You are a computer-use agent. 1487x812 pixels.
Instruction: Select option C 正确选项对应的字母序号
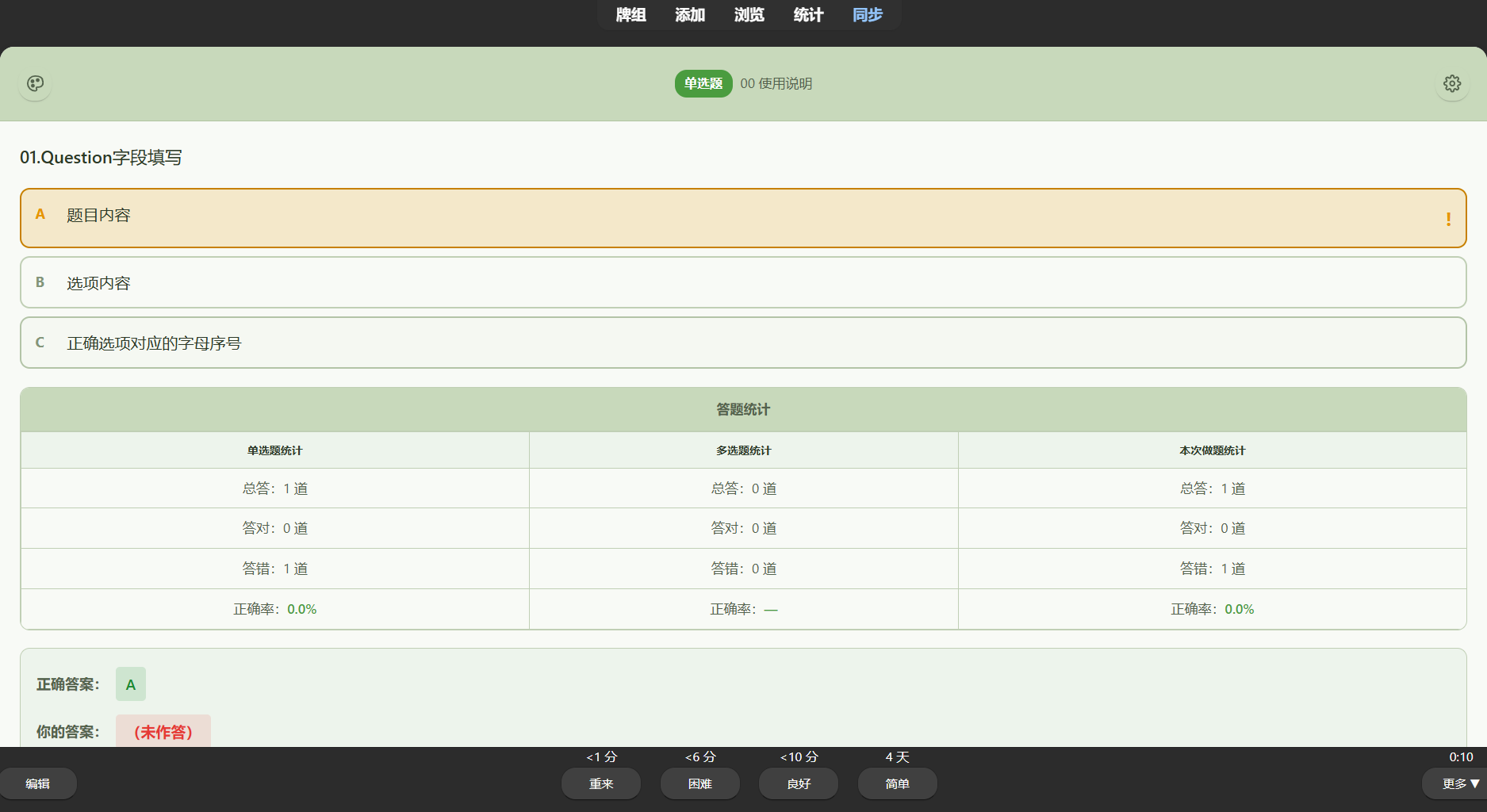coord(743,343)
